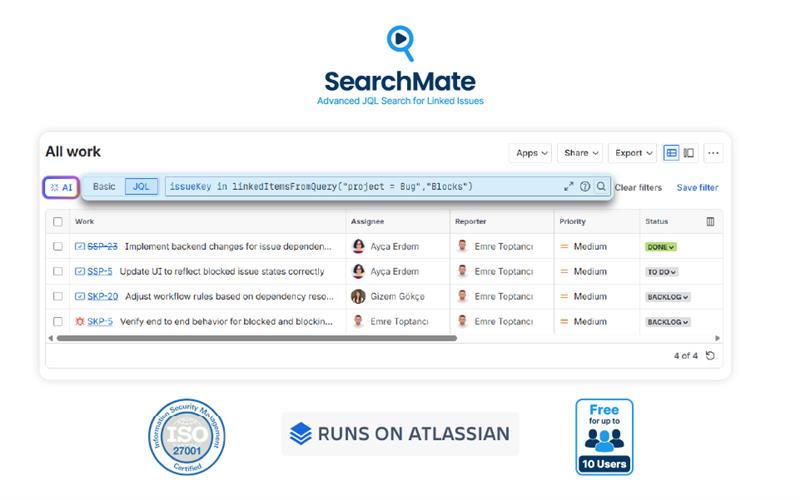The height and width of the screenshot is (500, 800).
Task: Click the Medium priority icon for SSP-23
Action: [x=564, y=246]
